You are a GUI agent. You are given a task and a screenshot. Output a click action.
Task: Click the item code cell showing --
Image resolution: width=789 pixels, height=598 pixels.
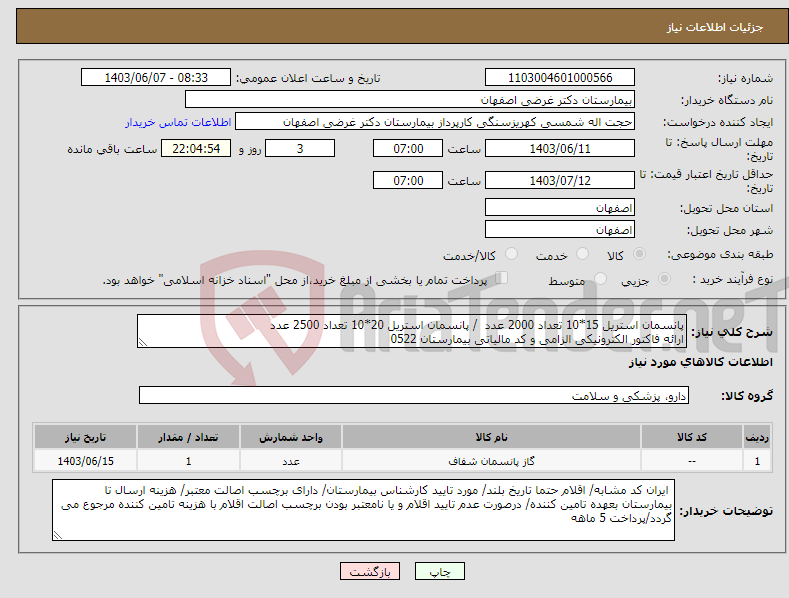pos(692,461)
